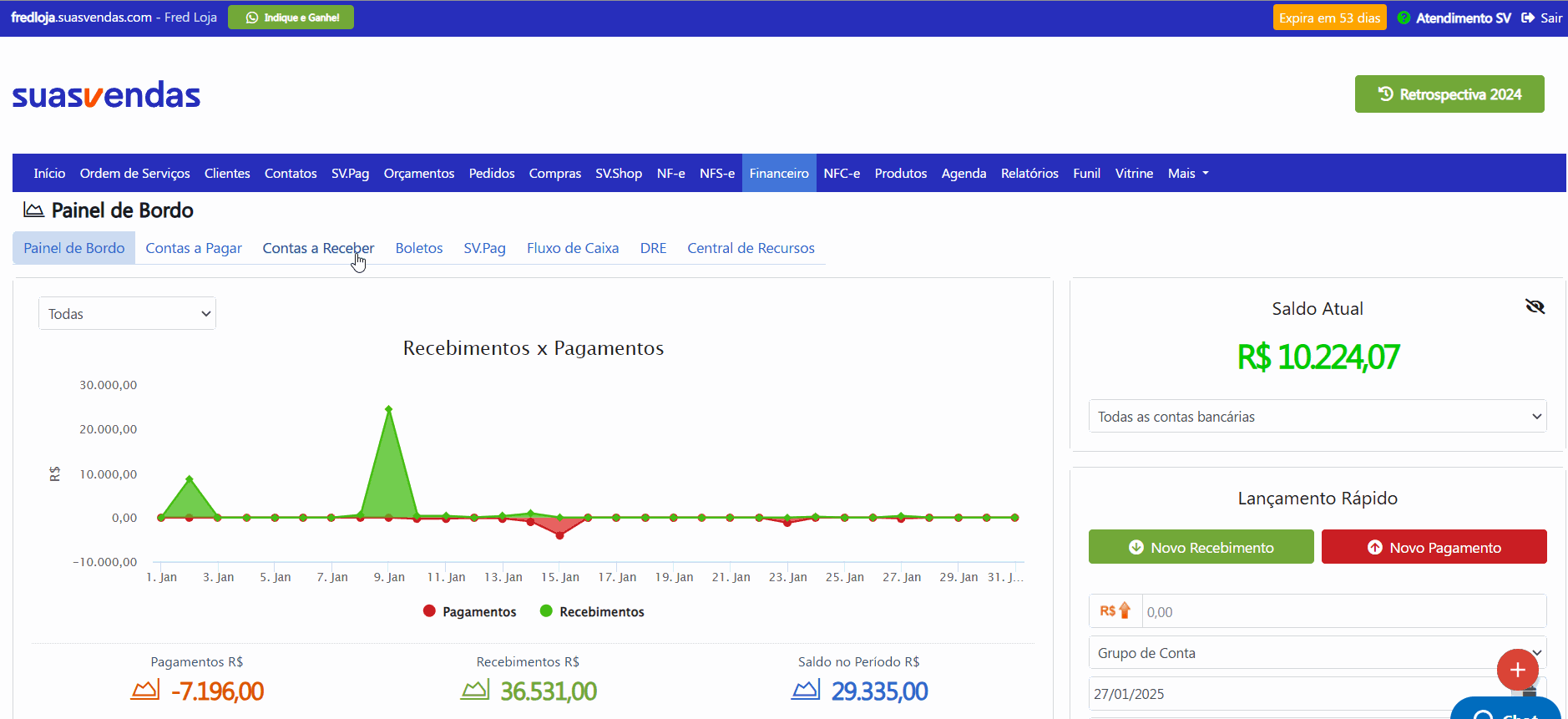Open Compras menu item

coord(555,173)
